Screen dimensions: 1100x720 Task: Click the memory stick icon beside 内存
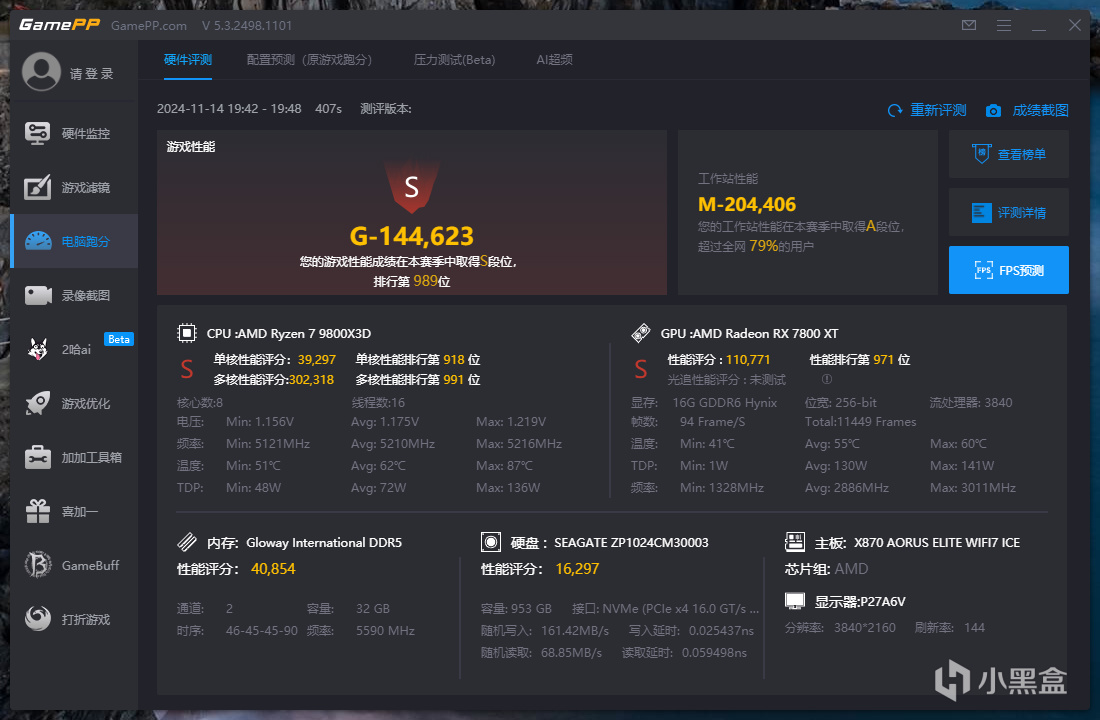click(187, 542)
